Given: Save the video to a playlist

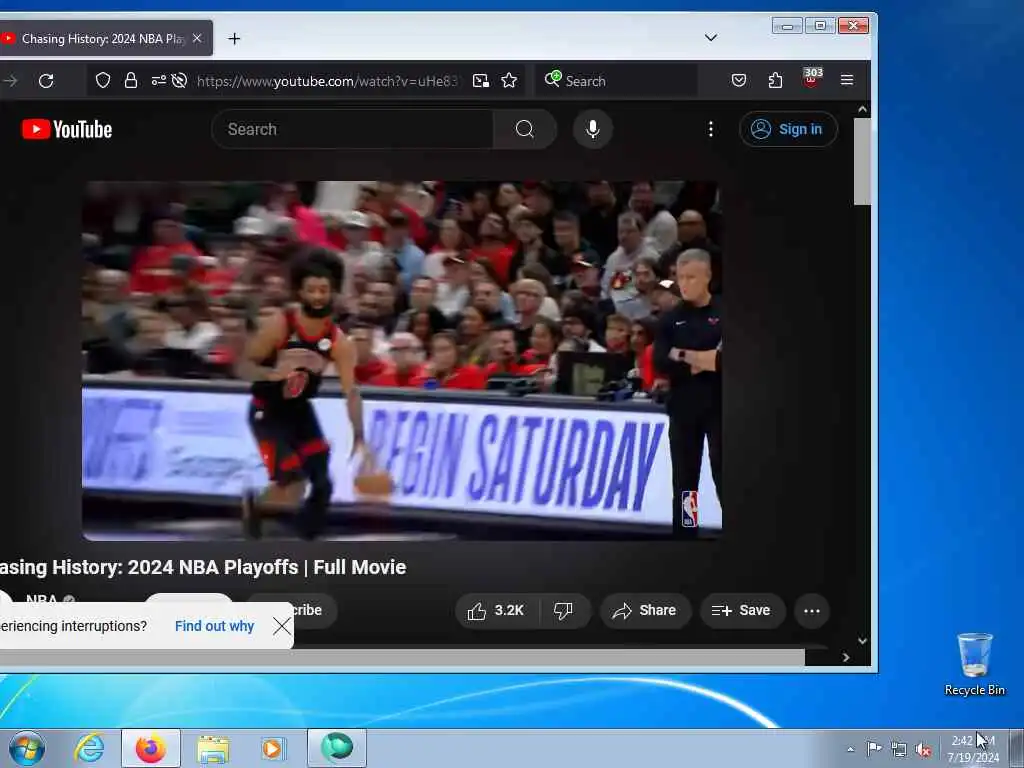Looking at the screenshot, I should pyautogui.click(x=742, y=611).
